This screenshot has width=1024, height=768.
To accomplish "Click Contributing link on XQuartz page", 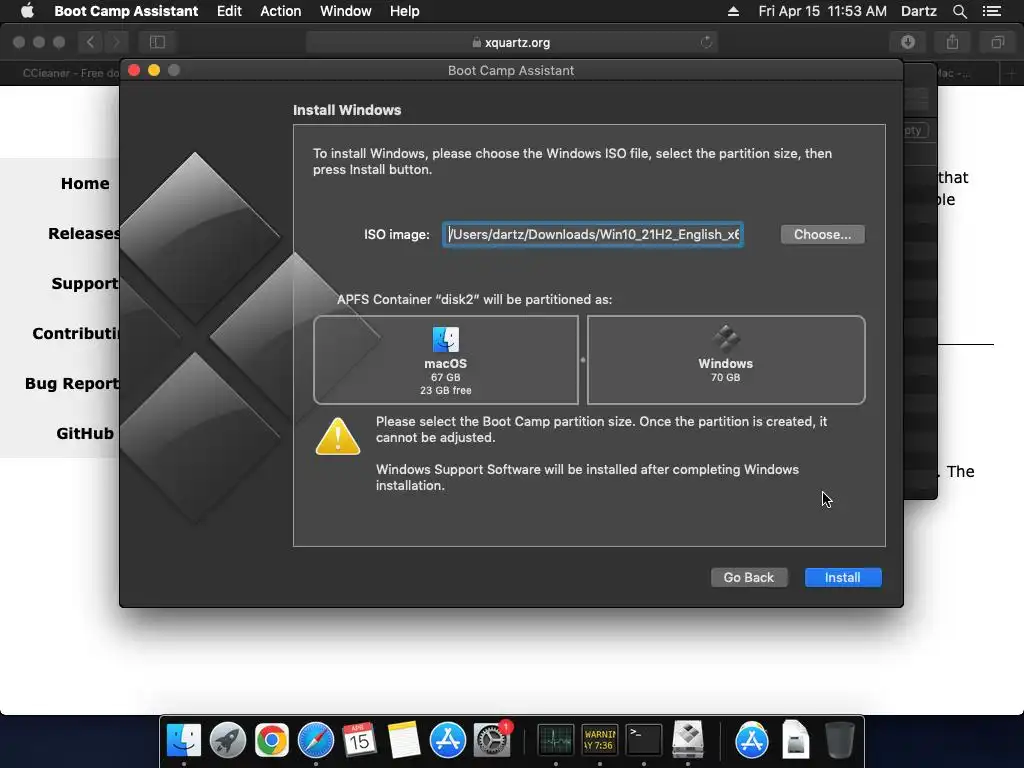I will pyautogui.click(x=76, y=333).
